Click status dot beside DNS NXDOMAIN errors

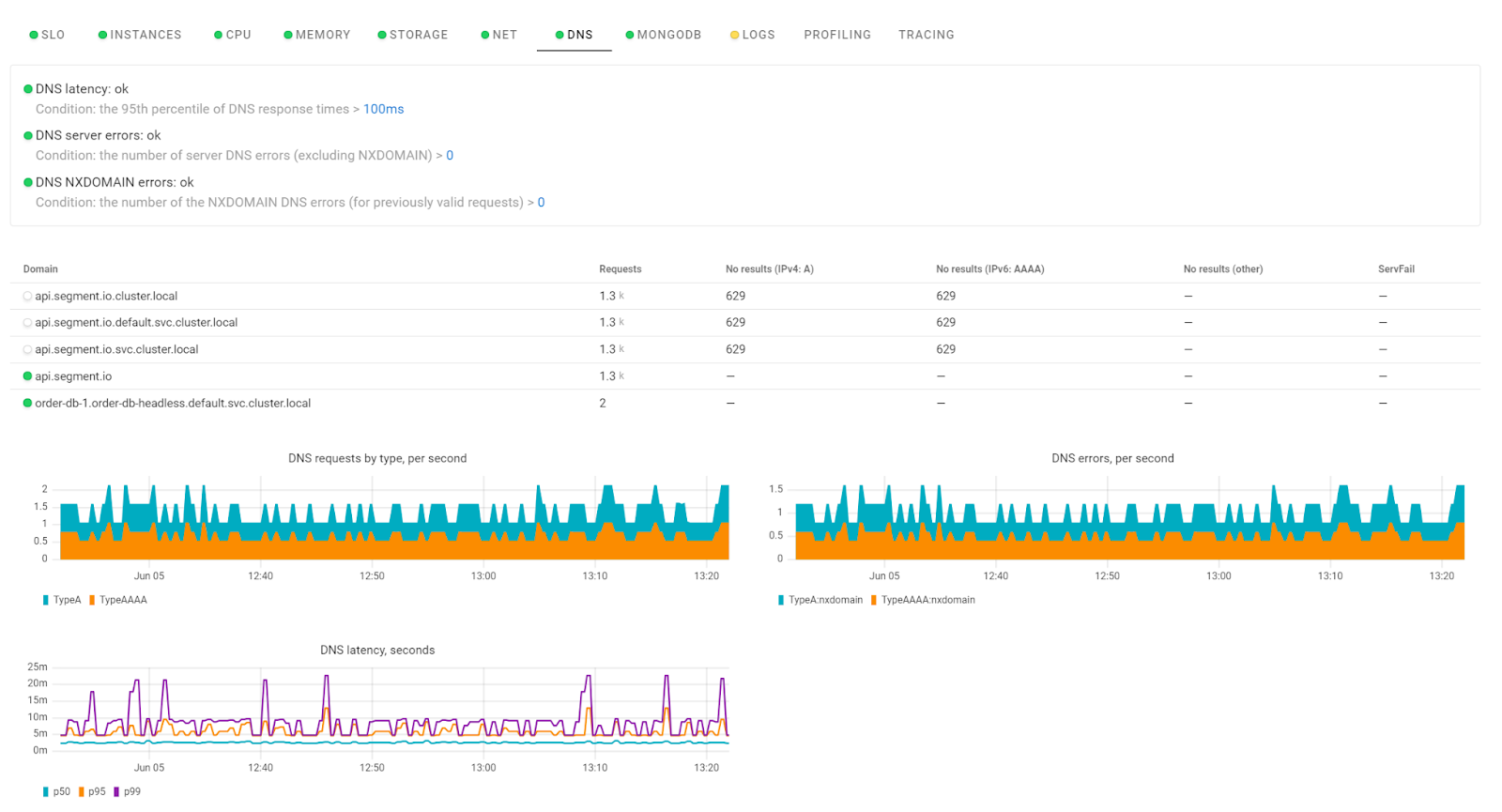click(28, 183)
